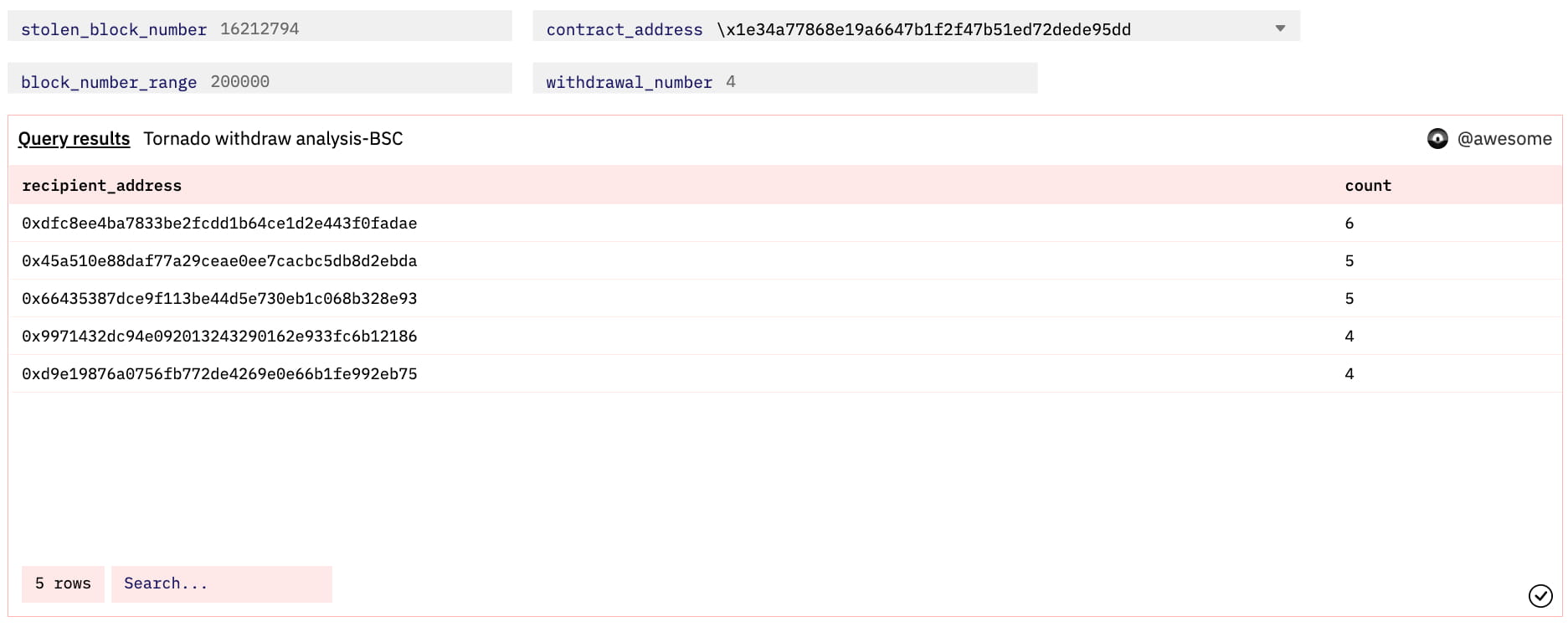This screenshot has width=1568, height=627.
Task: Select the address starting with 0xdfc8ee4b
Action: (x=219, y=224)
